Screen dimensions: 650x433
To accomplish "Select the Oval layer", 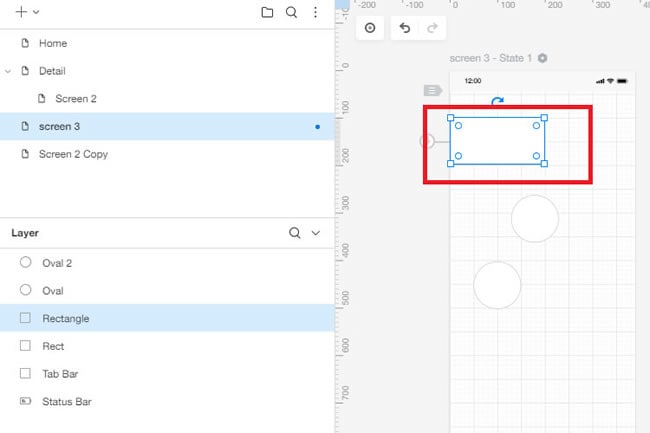I will (x=167, y=290).
